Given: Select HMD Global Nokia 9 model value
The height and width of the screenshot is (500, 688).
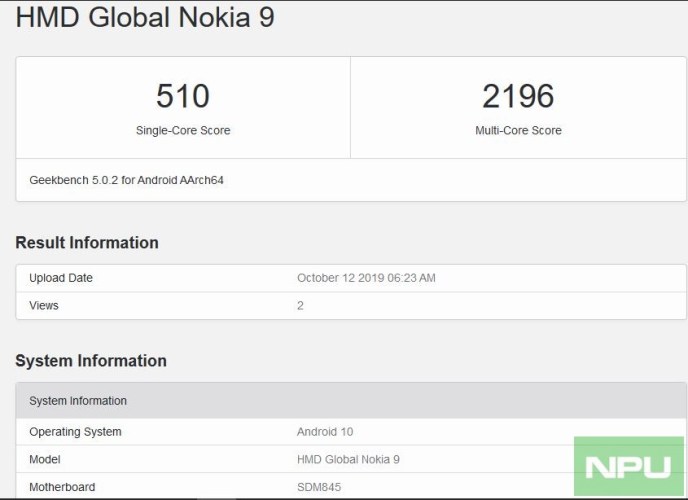Looking at the screenshot, I should 348,460.
